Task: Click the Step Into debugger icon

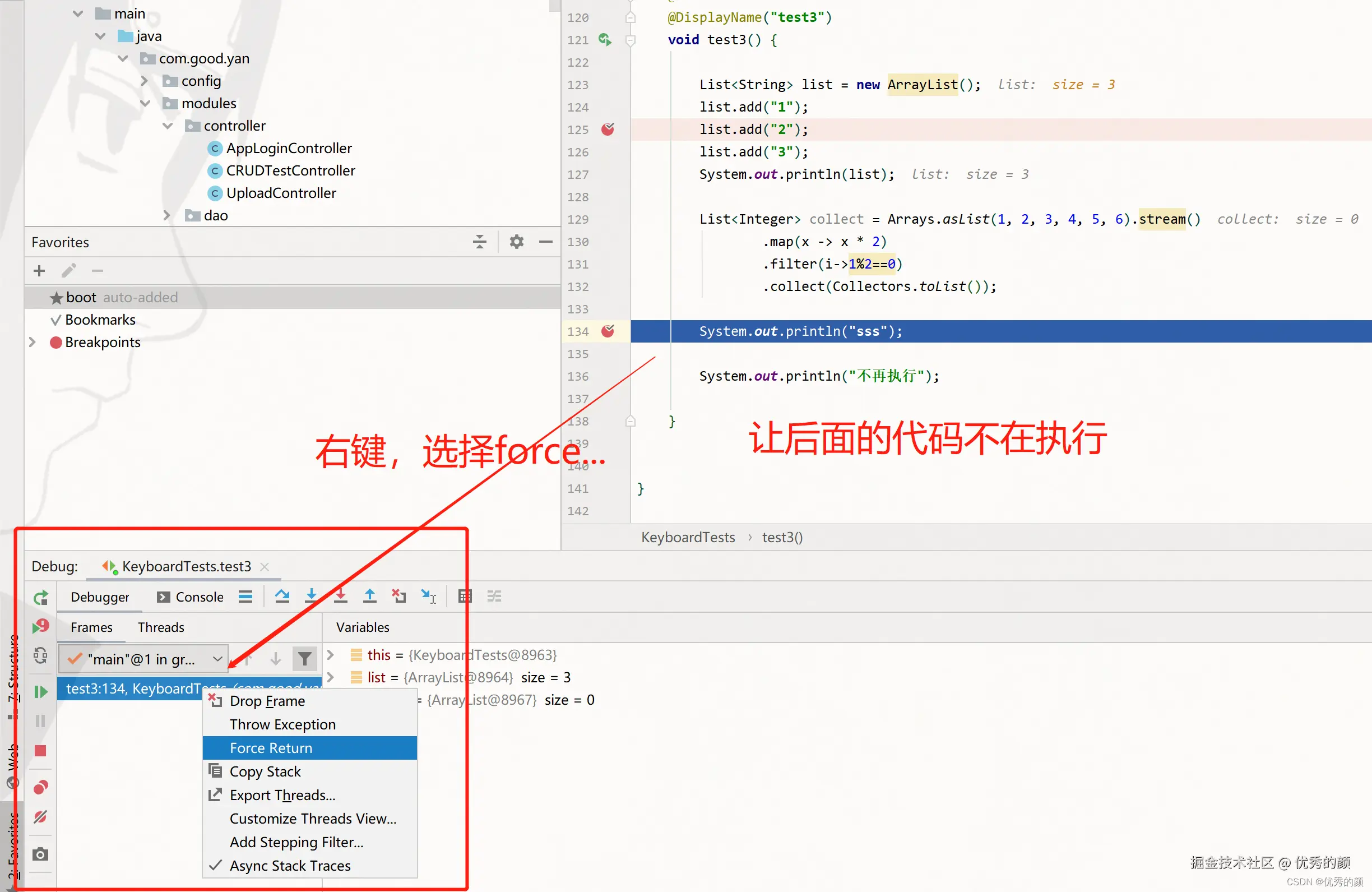Action: (x=311, y=596)
